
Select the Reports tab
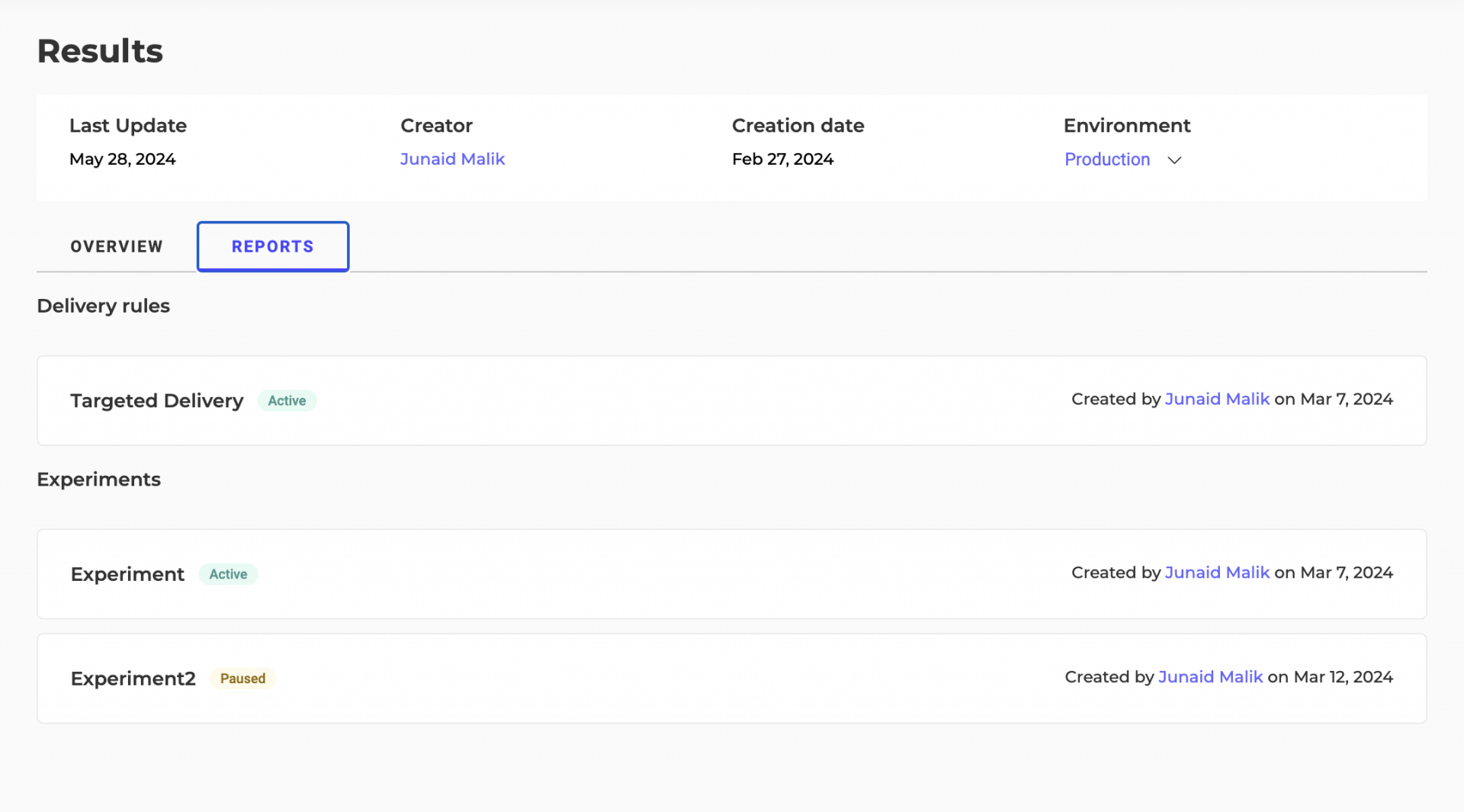click(x=273, y=246)
